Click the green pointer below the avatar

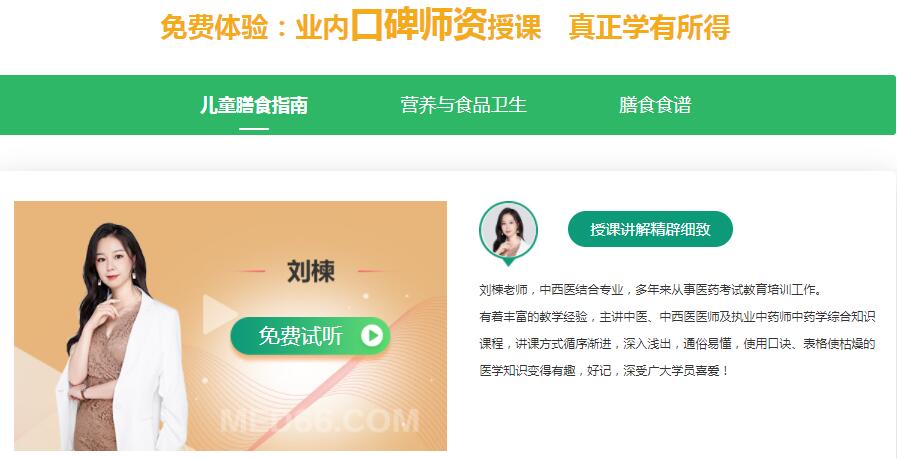(x=508, y=262)
